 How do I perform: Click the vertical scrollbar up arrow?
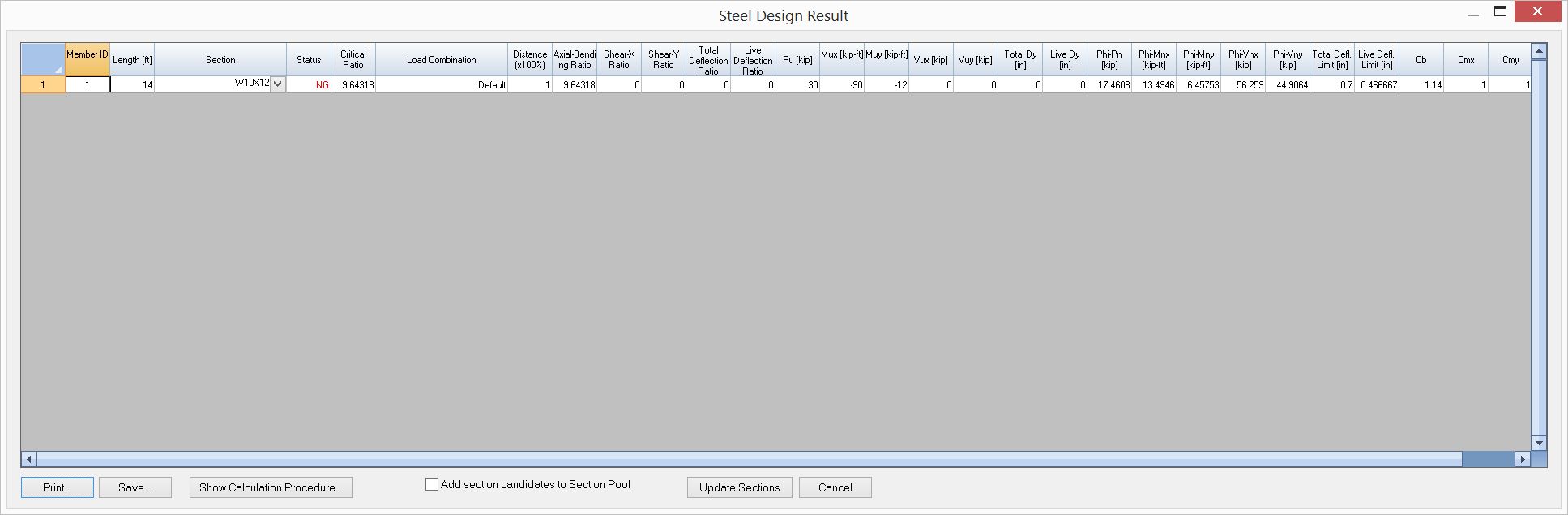(1539, 51)
